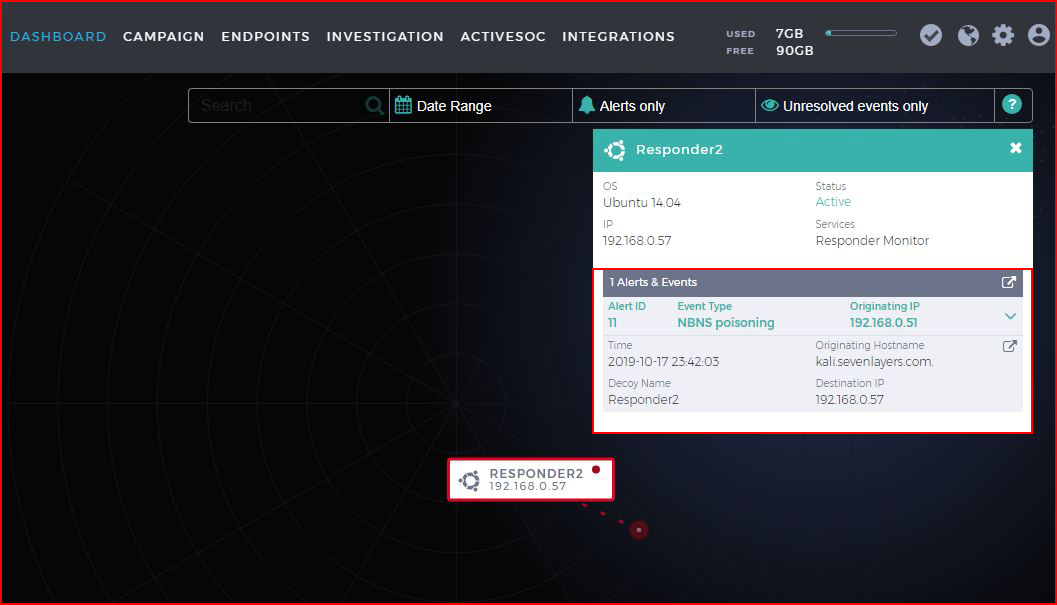This screenshot has width=1057, height=605.
Task: Click the checkmark status icon in header
Action: click(931, 35)
